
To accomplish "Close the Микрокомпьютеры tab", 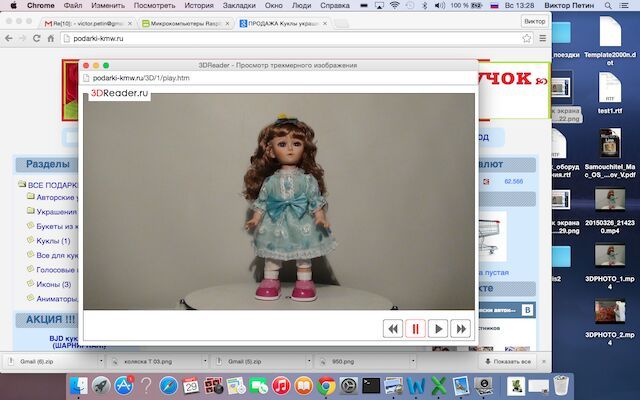I will pos(227,24).
